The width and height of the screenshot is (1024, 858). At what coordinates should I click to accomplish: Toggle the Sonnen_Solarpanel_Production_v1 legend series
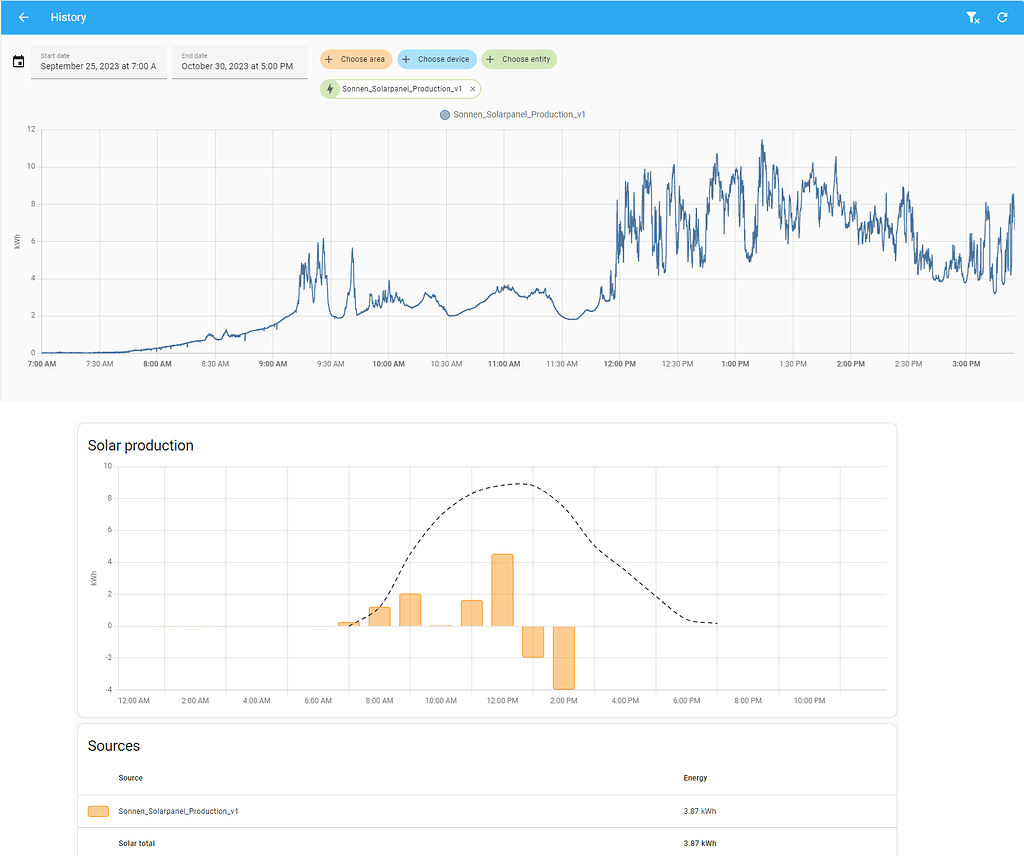[x=513, y=114]
